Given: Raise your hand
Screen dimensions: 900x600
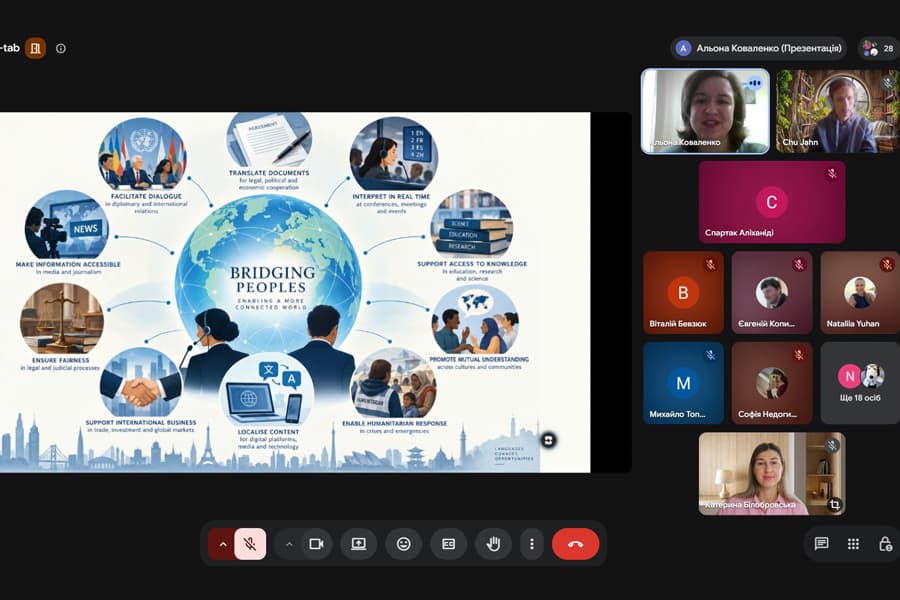Looking at the screenshot, I should pos(493,544).
